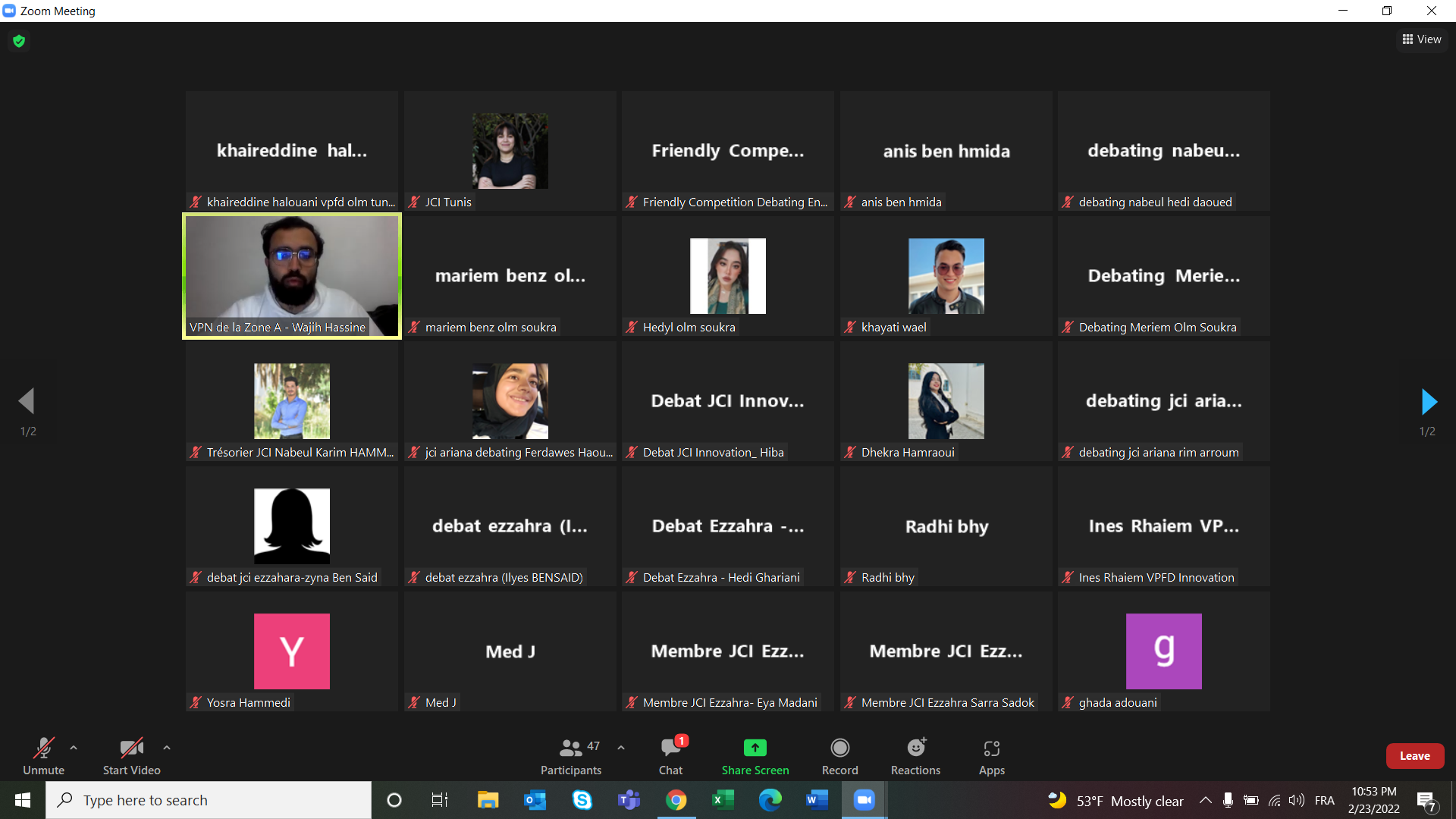Viewport: 1456px width, 819px height.
Task: Go to previous page of participants
Action: point(27,402)
